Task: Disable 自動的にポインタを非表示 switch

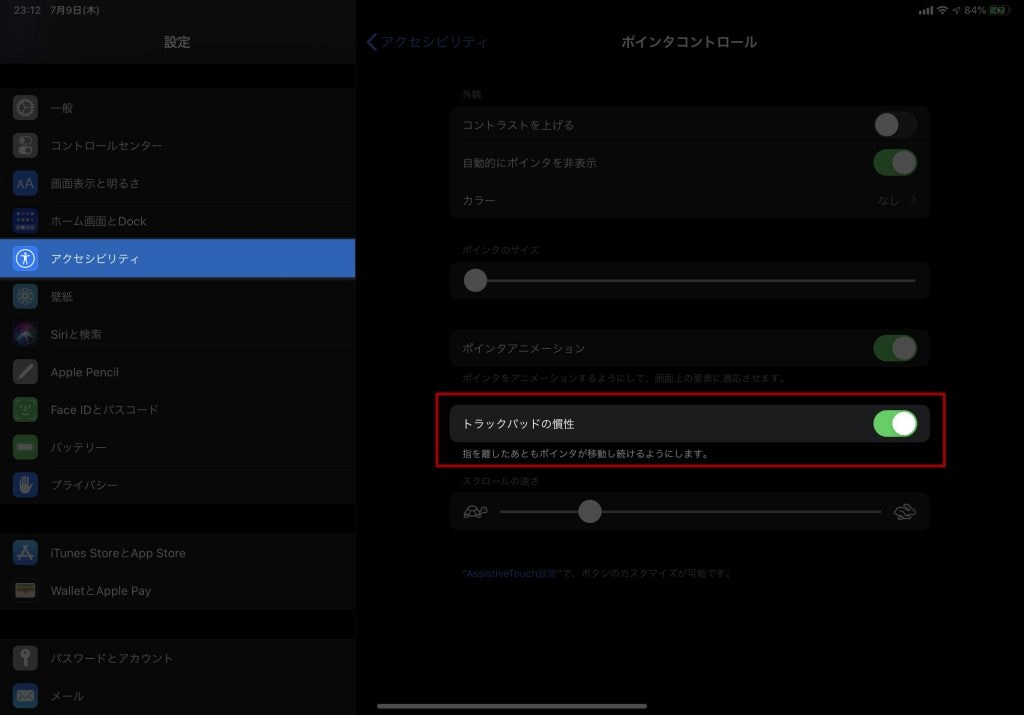Action: pyautogui.click(x=894, y=163)
